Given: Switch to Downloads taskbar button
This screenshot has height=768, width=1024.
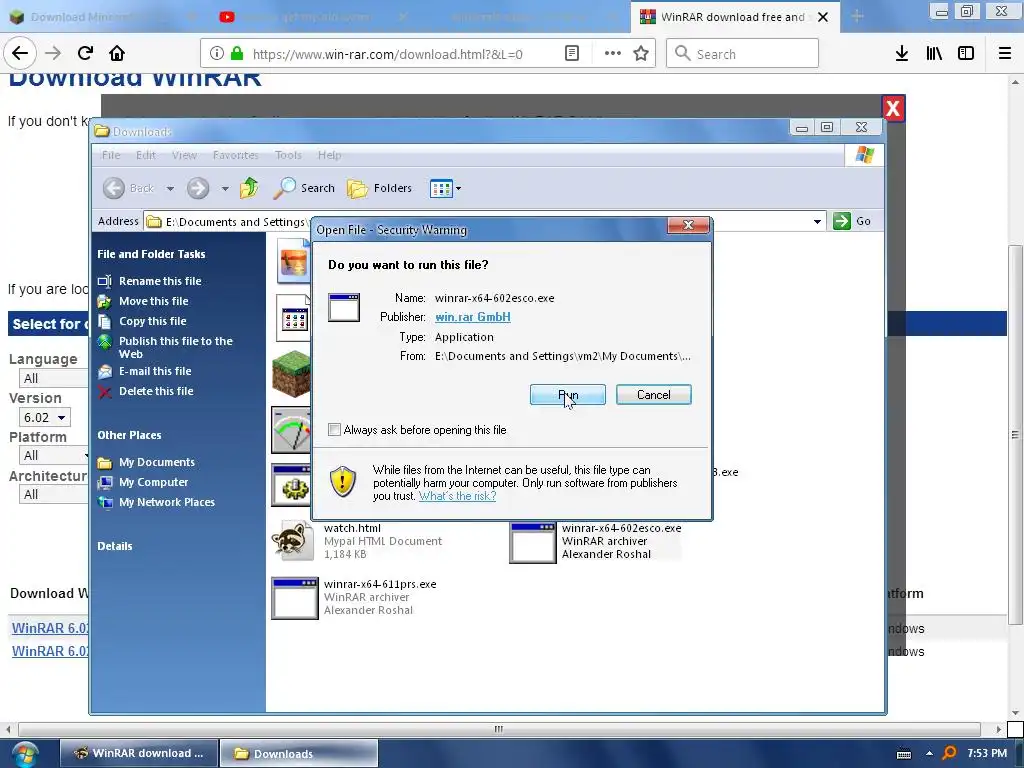Looking at the screenshot, I should (x=298, y=754).
